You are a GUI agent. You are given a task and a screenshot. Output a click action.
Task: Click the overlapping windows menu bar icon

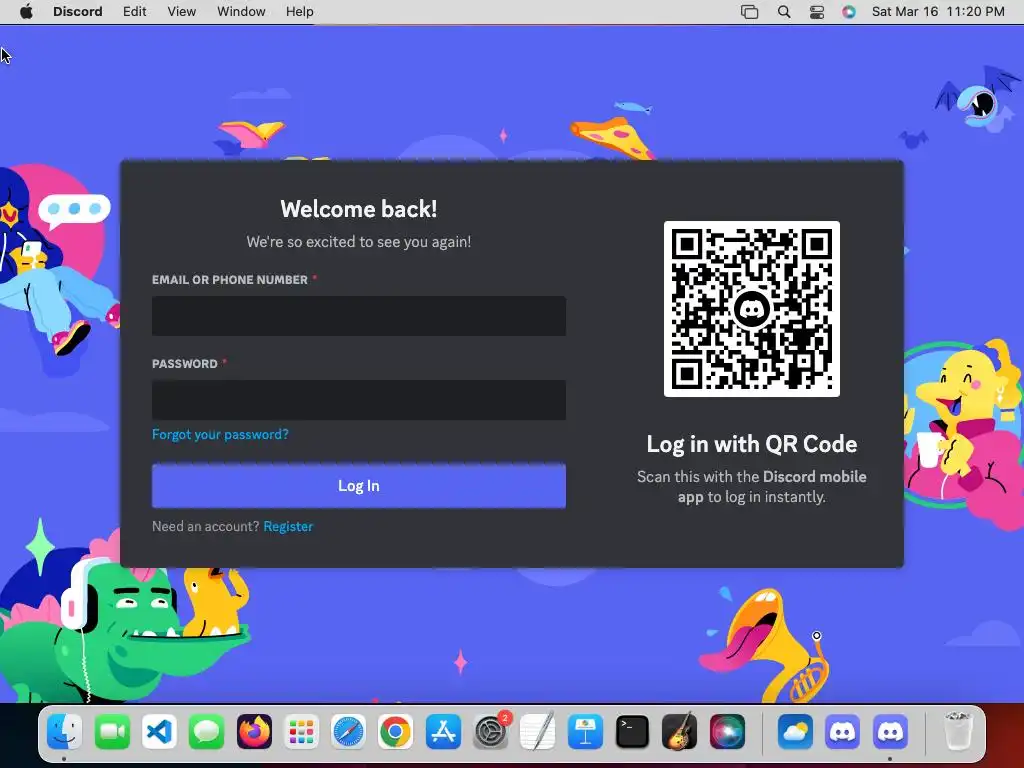pyautogui.click(x=750, y=12)
